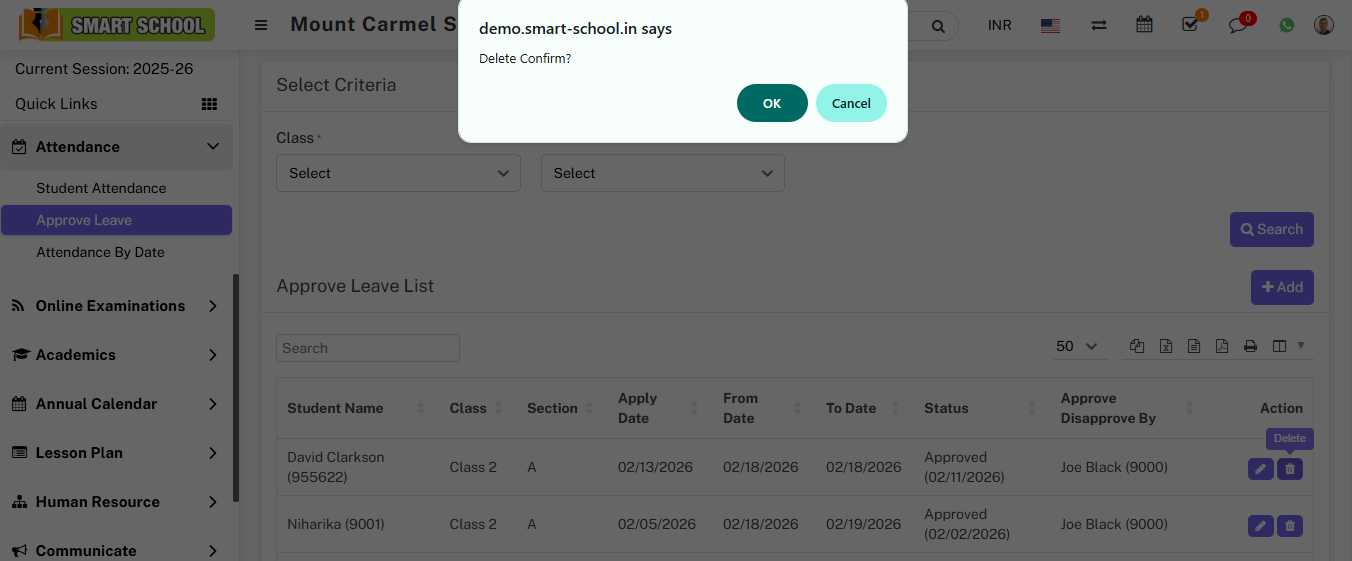The image size is (1352, 561).
Task: Click the US flag language icon
Action: pos(1050,26)
